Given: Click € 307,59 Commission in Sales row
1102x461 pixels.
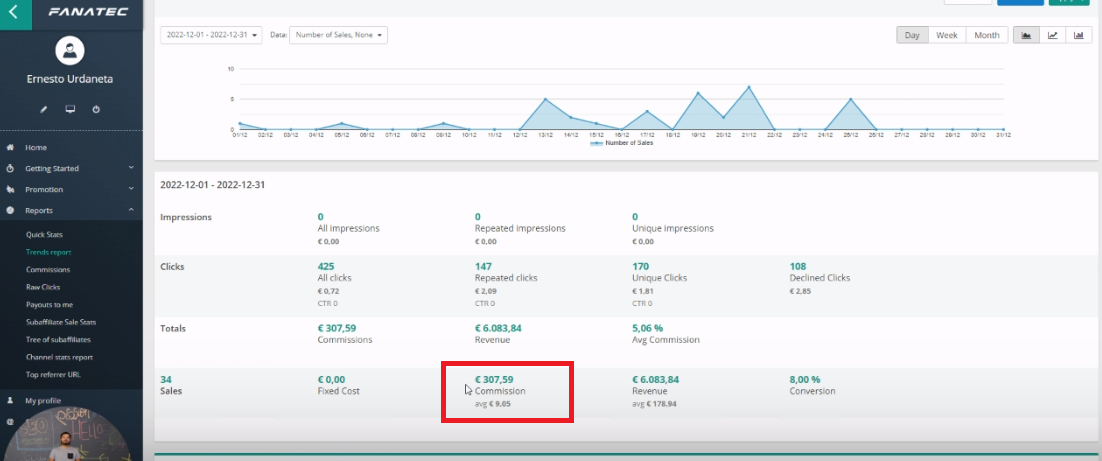Looking at the screenshot, I should [494, 379].
